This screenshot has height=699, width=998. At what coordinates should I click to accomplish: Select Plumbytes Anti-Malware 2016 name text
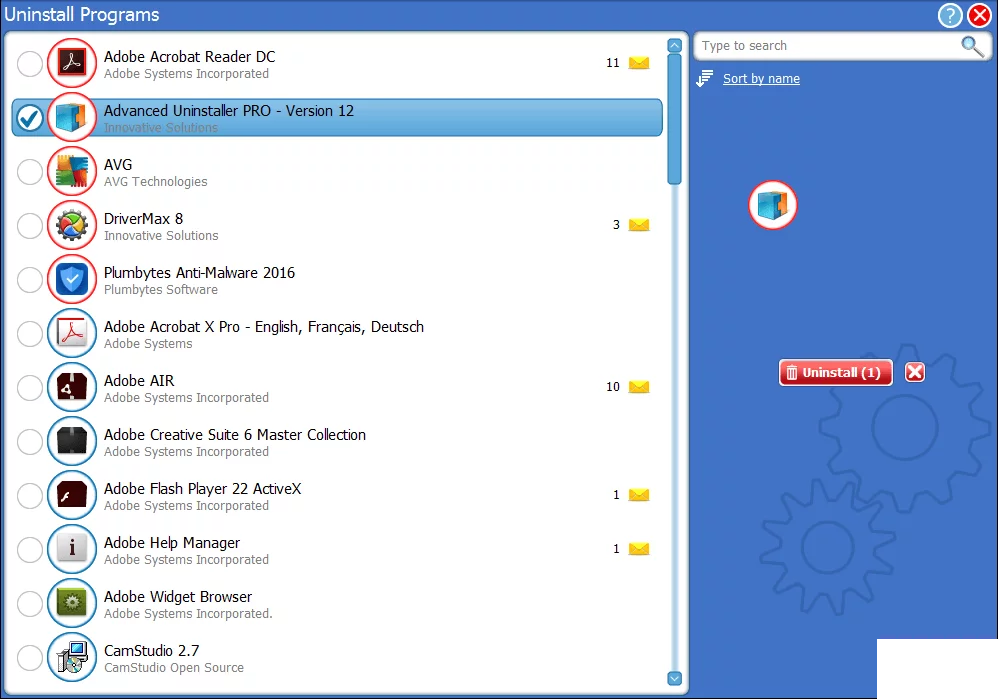[x=199, y=273]
